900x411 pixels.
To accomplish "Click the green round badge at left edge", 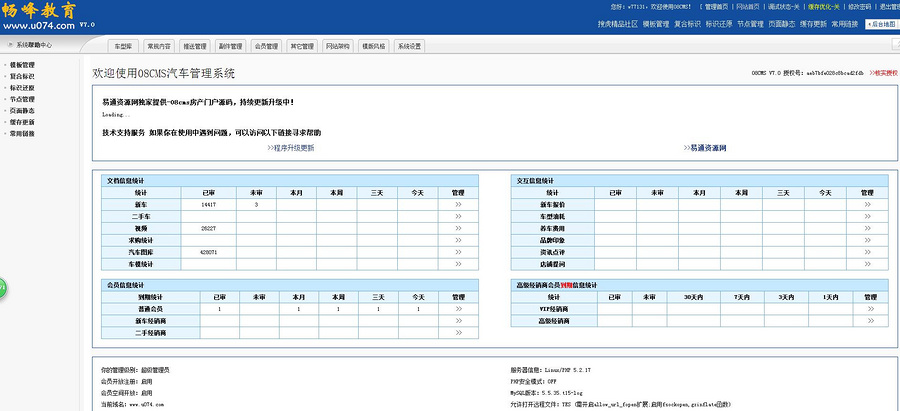I will click(2, 288).
